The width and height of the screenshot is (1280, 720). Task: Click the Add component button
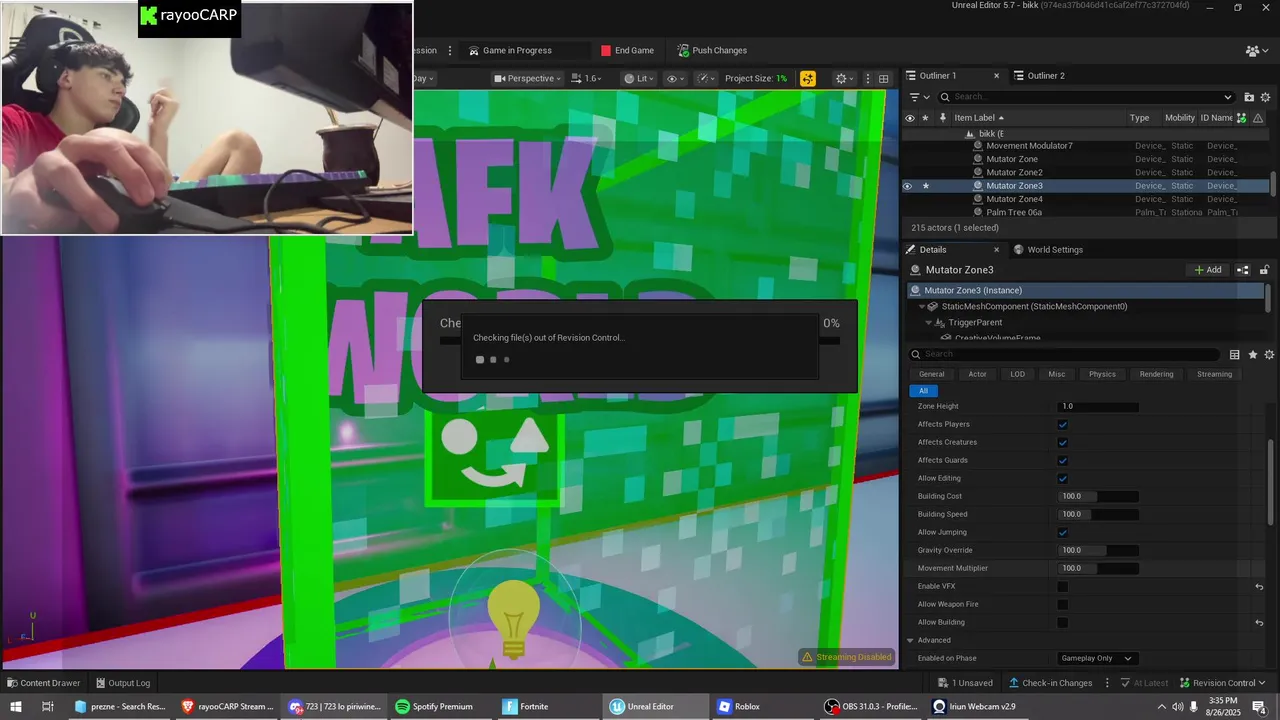click(x=1208, y=270)
